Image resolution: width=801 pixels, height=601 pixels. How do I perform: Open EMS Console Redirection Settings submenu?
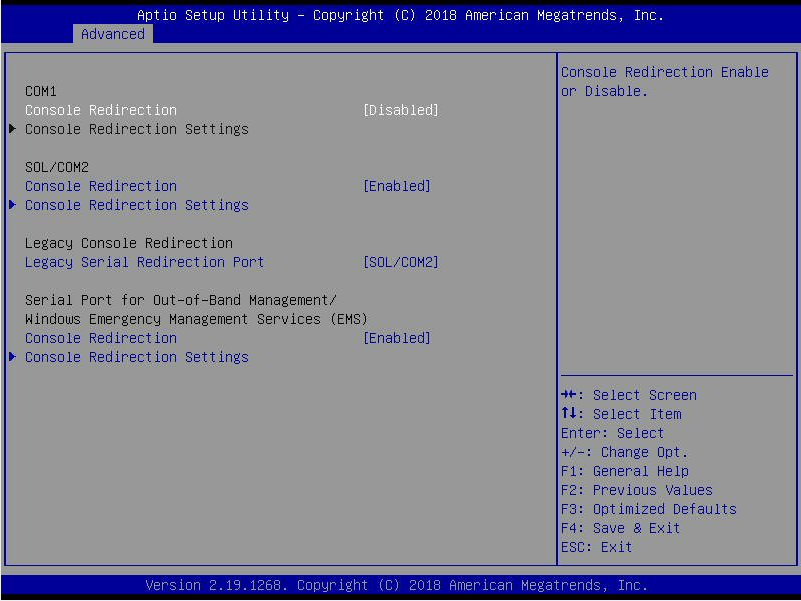(x=136, y=357)
